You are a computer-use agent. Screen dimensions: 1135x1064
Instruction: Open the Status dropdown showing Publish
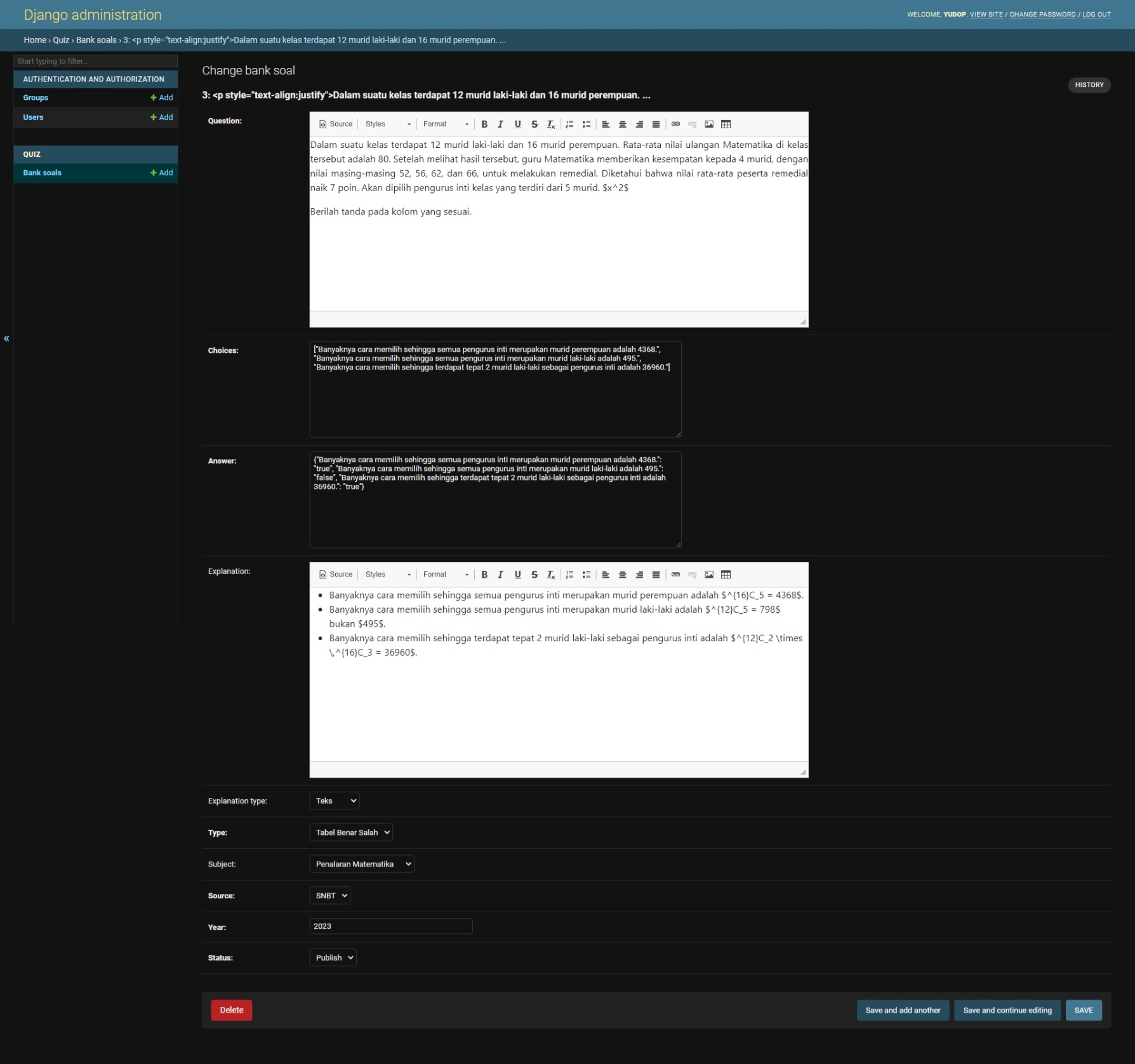(332, 957)
